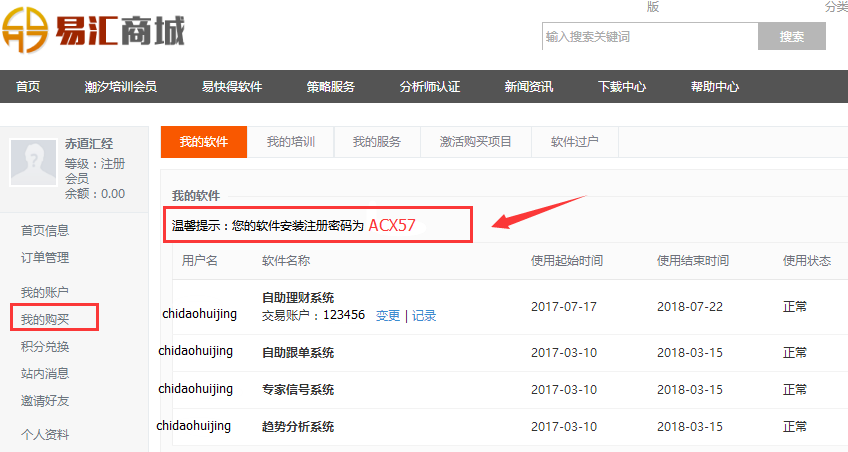Click the 软件名称 column header

(x=286, y=261)
